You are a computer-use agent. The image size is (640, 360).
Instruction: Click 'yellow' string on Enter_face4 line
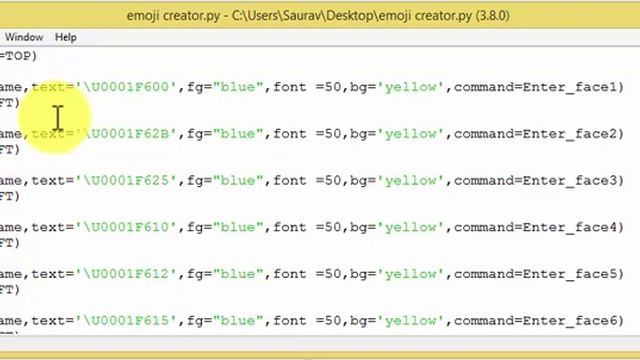[x=411, y=227]
